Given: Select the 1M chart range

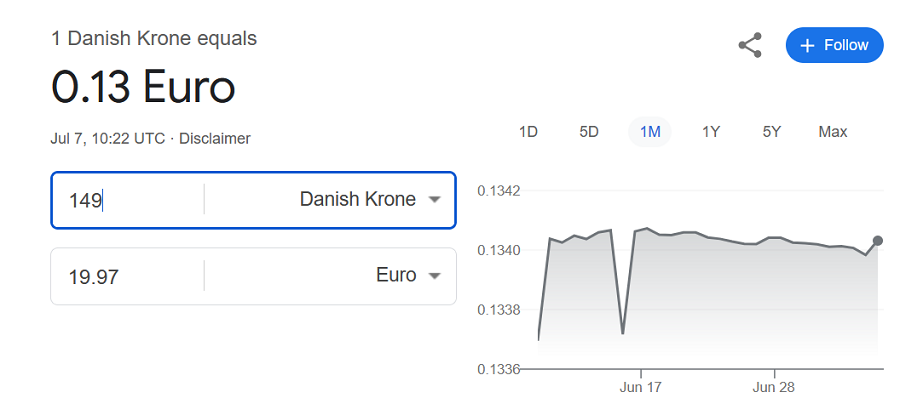Looking at the screenshot, I should [x=650, y=132].
